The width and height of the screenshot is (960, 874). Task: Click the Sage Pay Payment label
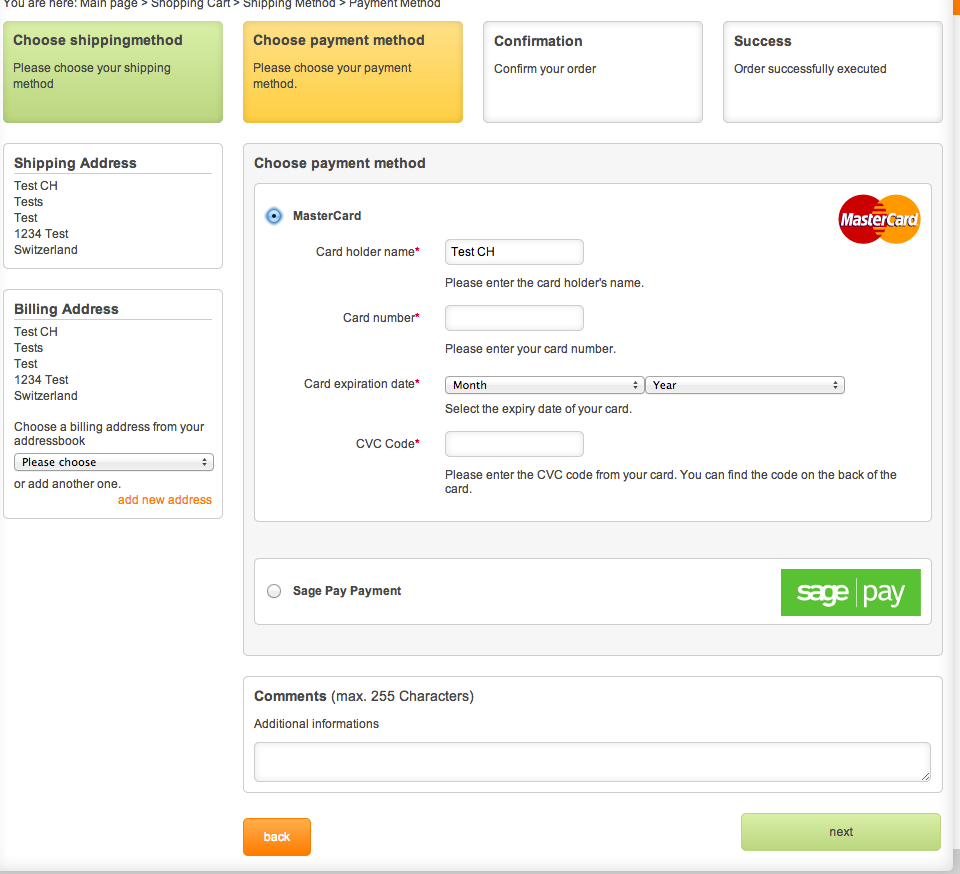(x=347, y=591)
